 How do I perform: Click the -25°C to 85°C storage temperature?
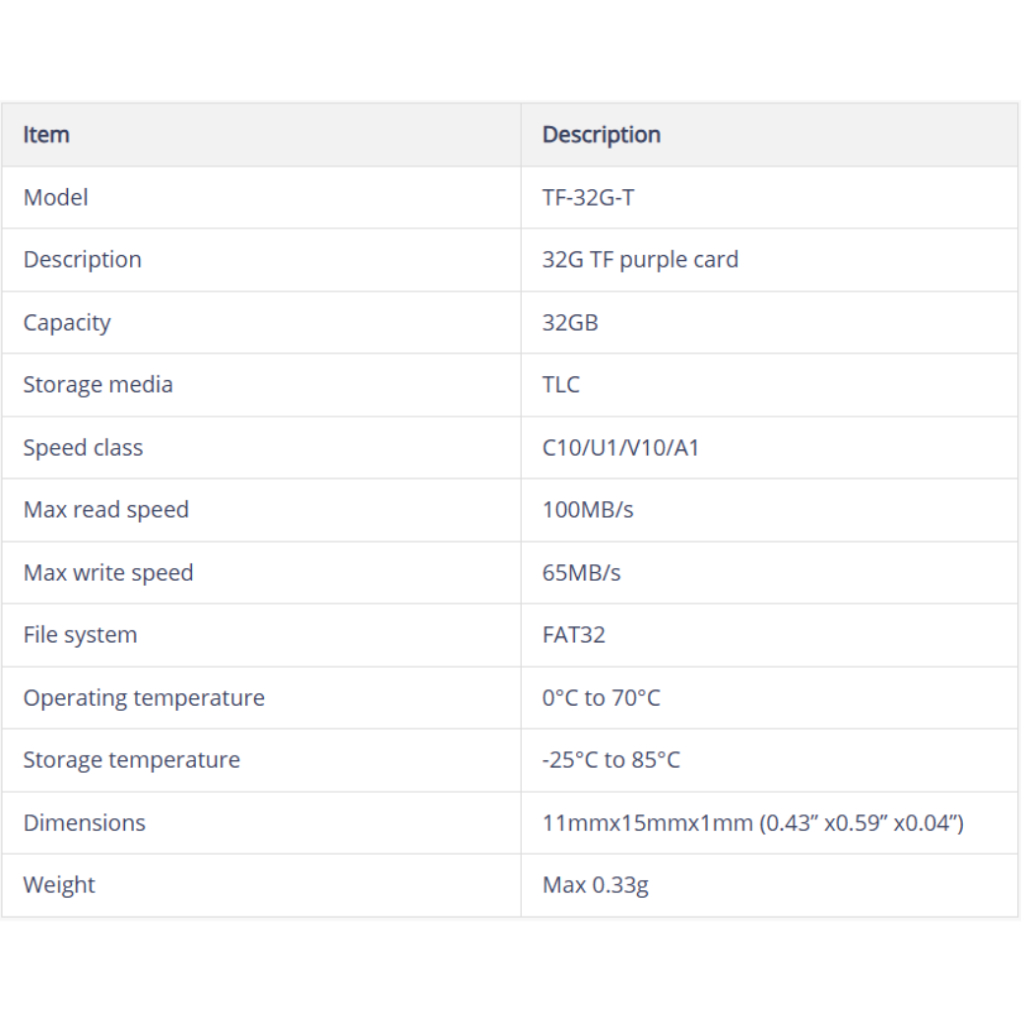click(611, 760)
